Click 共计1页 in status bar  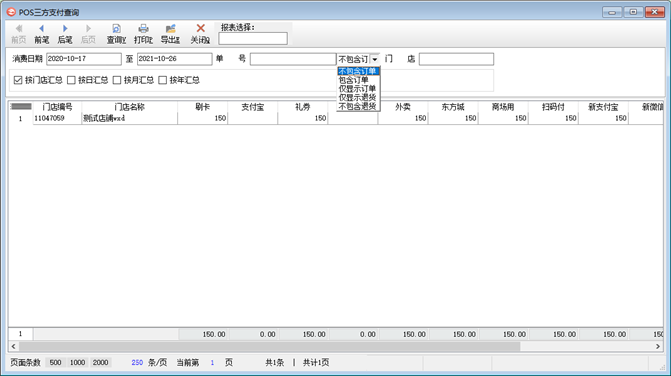click(x=316, y=363)
